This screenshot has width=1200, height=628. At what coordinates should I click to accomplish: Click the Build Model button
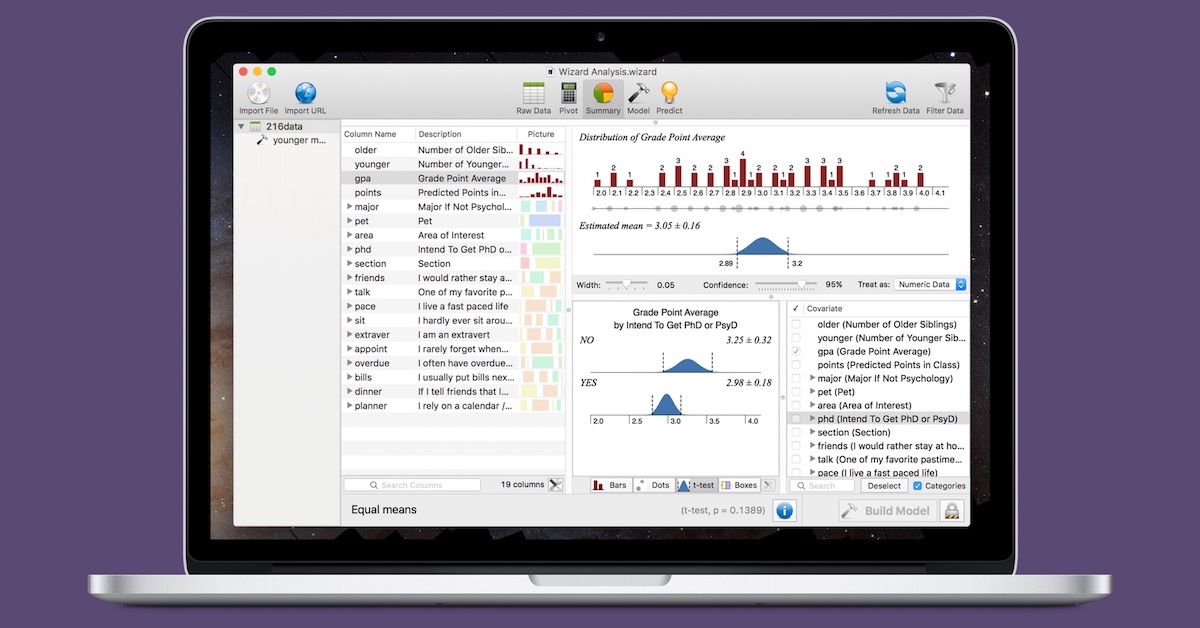point(887,511)
